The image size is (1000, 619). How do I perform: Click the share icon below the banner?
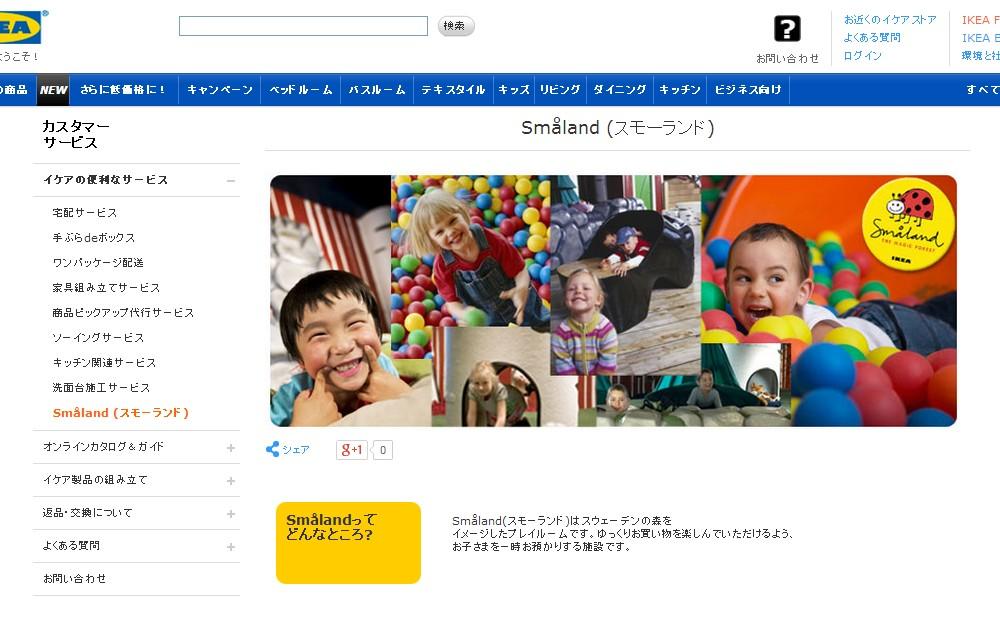pyautogui.click(x=272, y=449)
